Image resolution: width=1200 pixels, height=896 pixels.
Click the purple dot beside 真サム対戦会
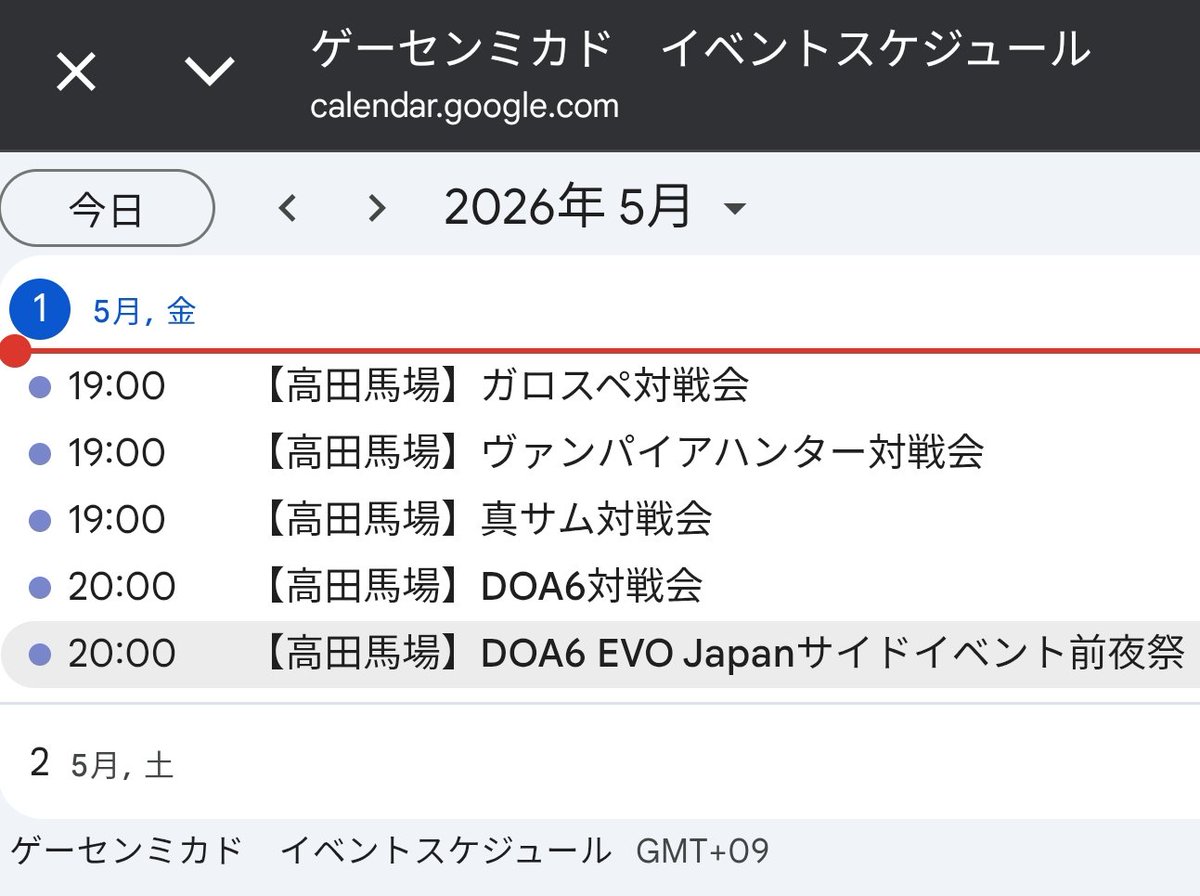(38, 519)
